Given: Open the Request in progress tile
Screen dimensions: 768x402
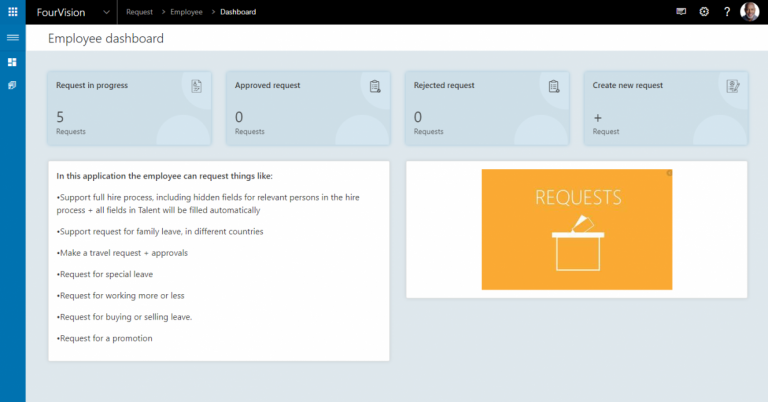Looking at the screenshot, I should tap(129, 108).
